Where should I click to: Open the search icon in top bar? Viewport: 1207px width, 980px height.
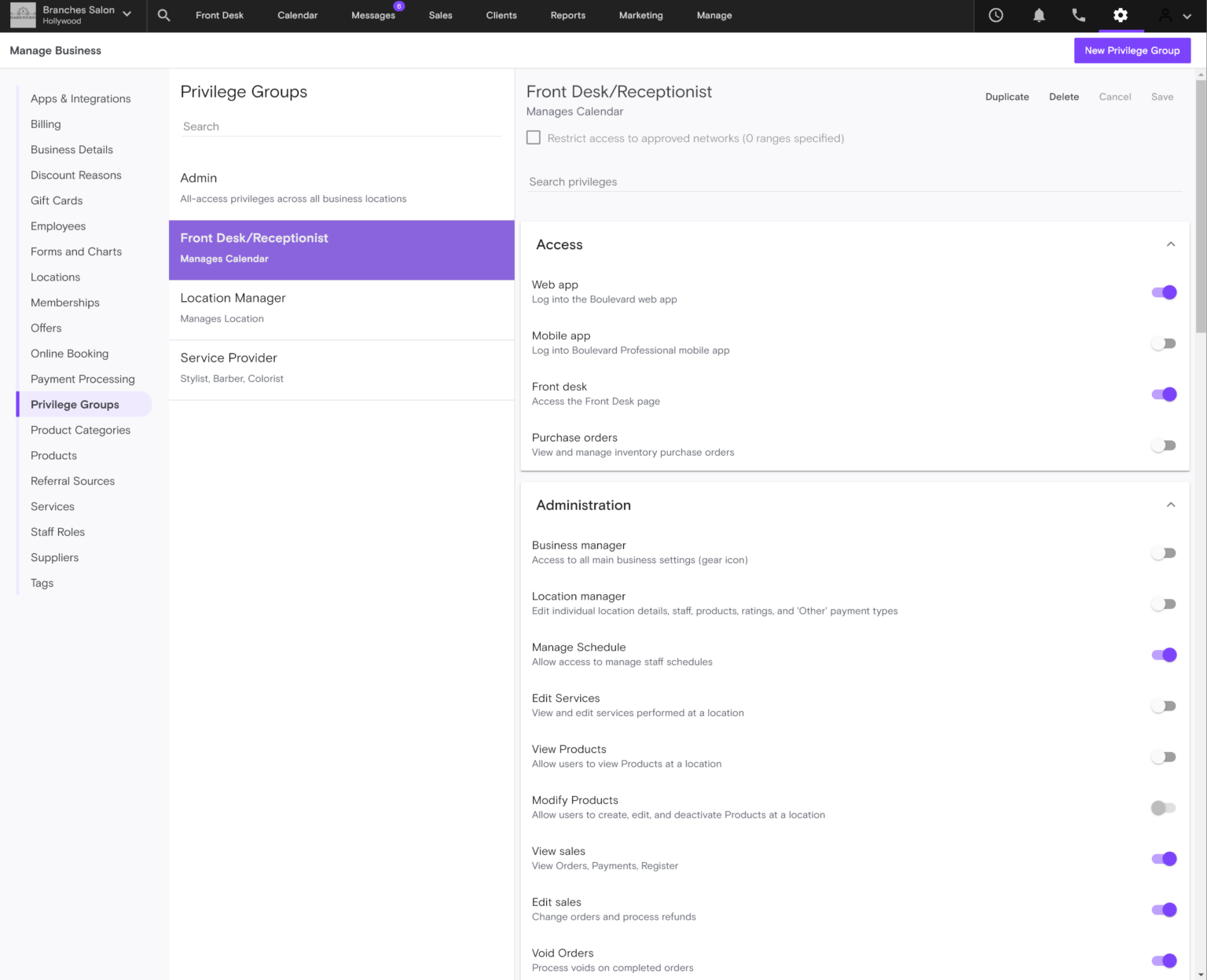coord(163,15)
